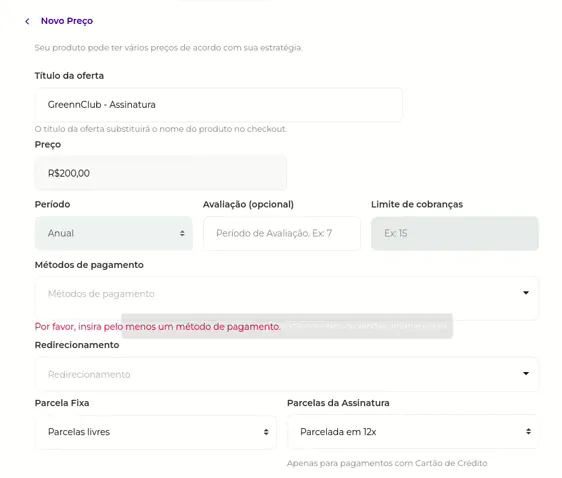Open the Parcela Fixa dropdown with Parcelas livres
Image resolution: width=562 pixels, height=478 pixels.
[156, 432]
